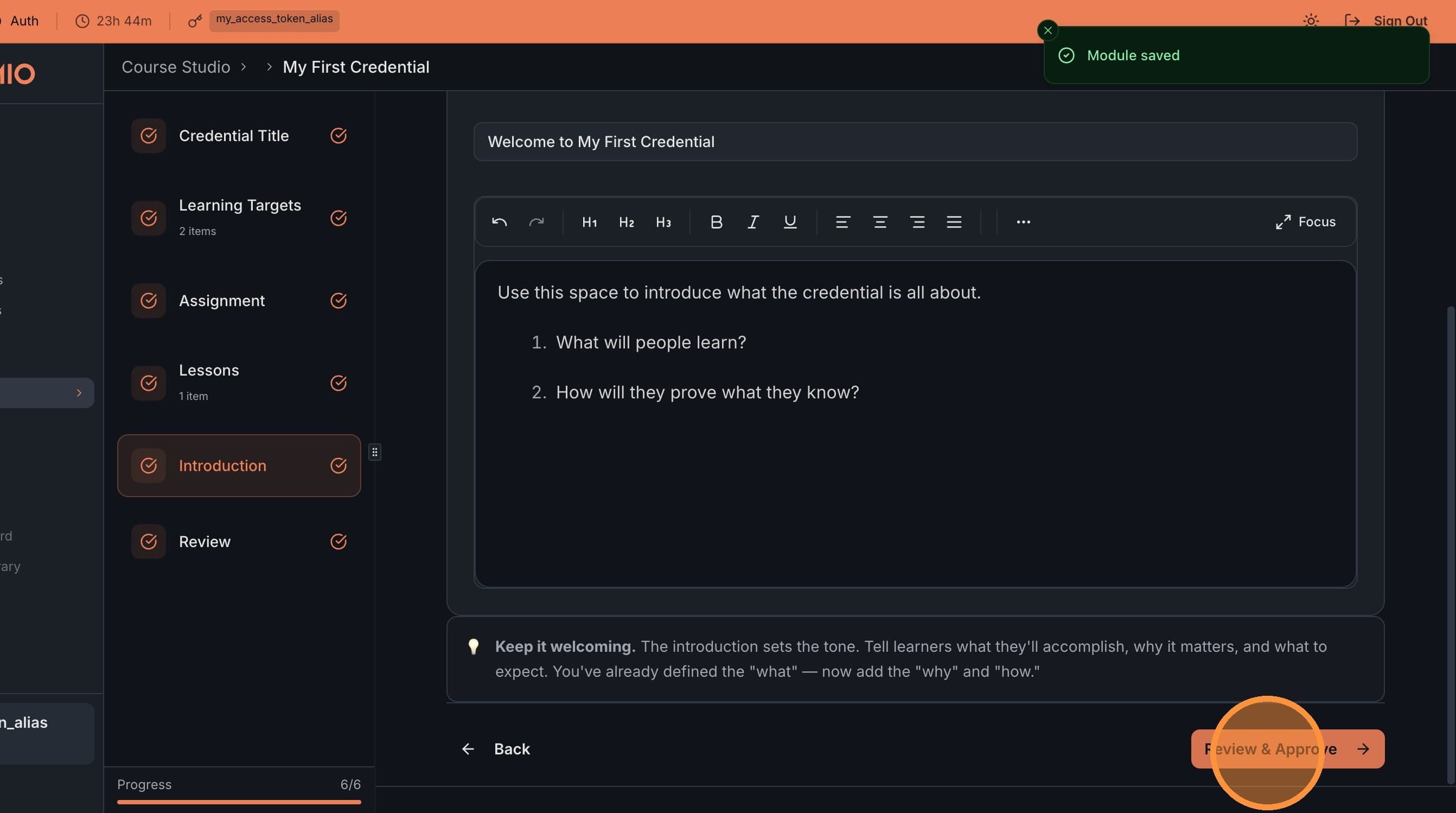The image size is (1456, 813).
Task: Click the Back button
Action: (x=496, y=748)
